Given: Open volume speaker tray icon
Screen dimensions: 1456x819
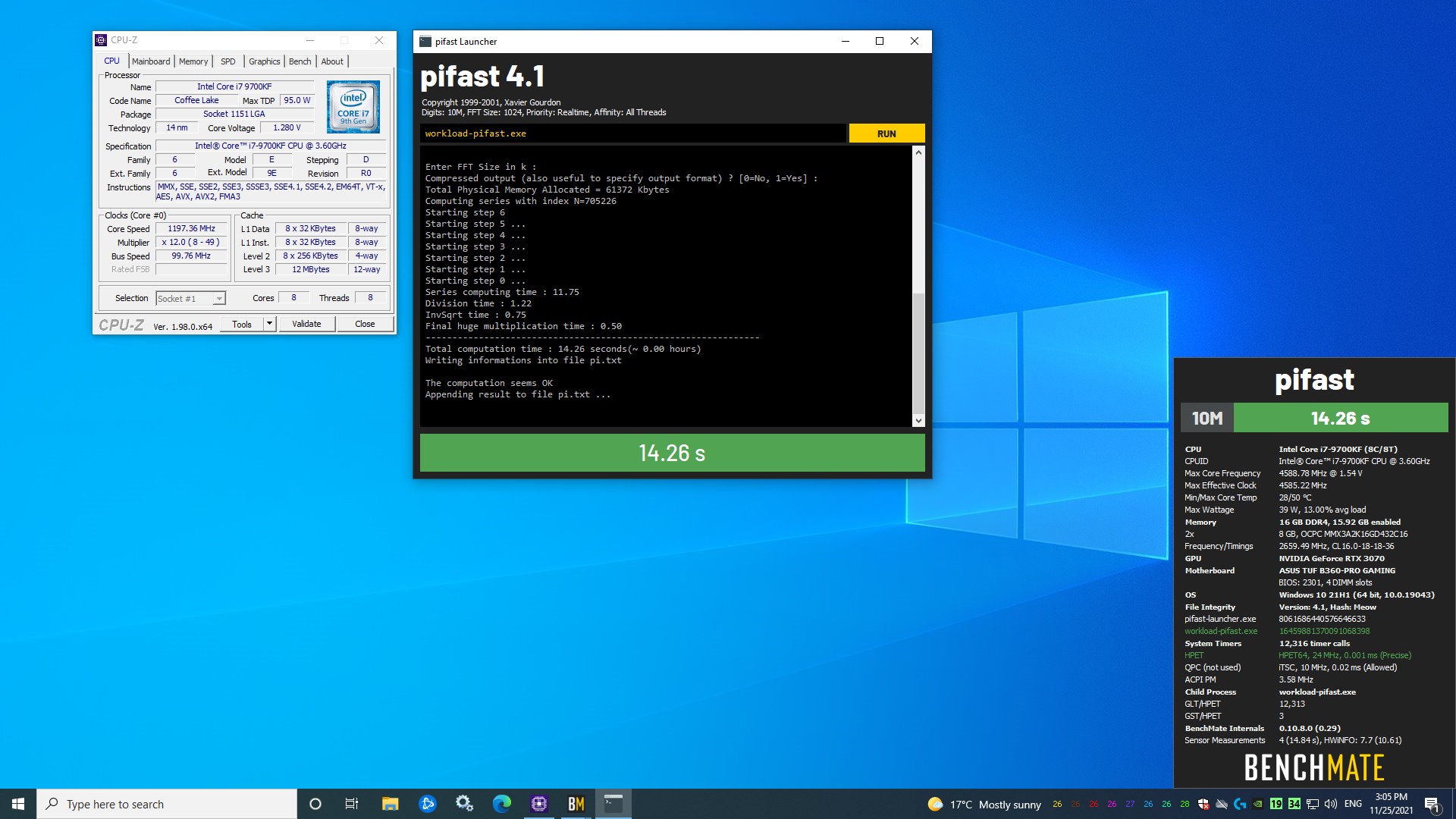Looking at the screenshot, I should coord(1331,804).
